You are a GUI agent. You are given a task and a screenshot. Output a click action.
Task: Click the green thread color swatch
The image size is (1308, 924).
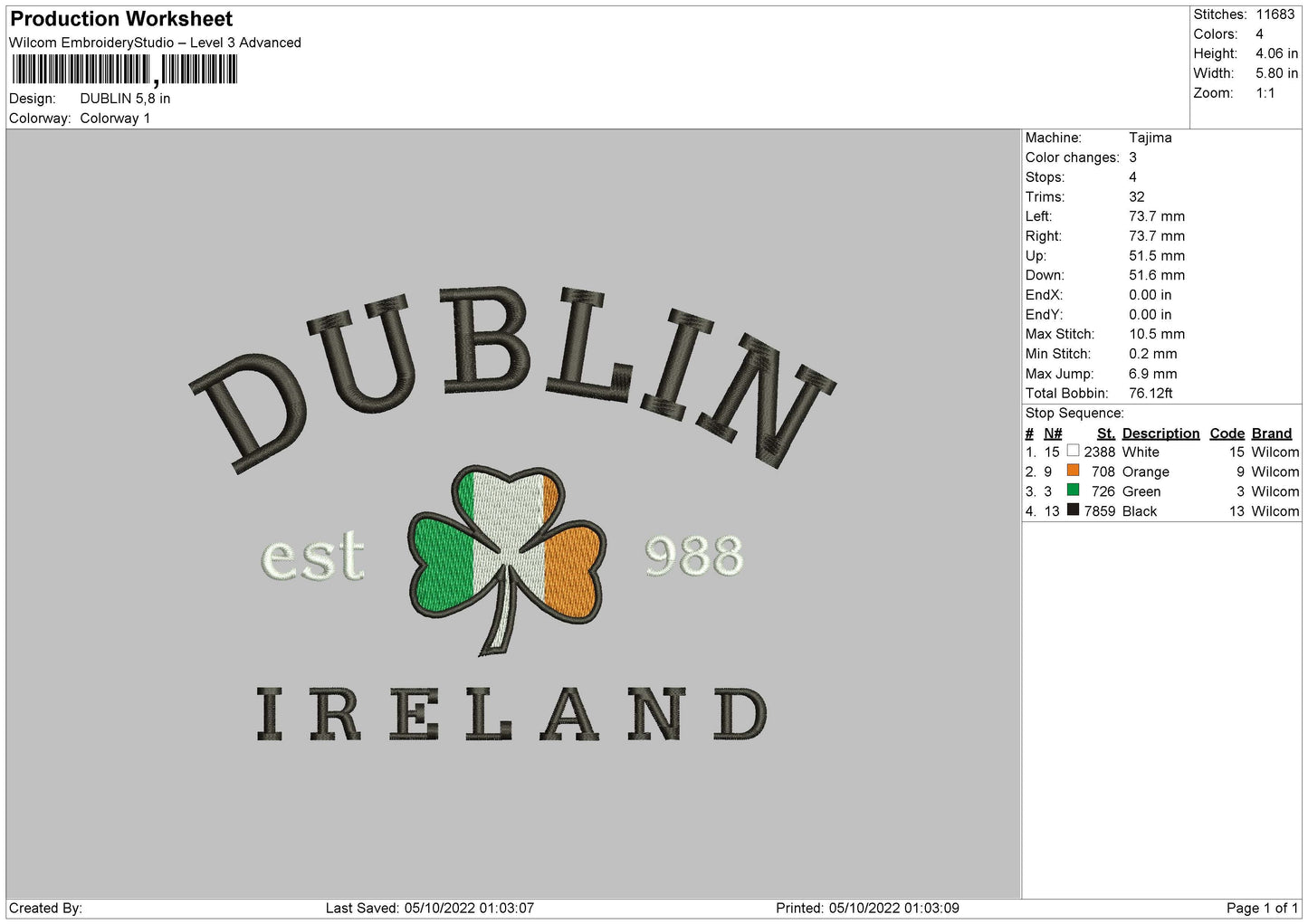click(1073, 491)
